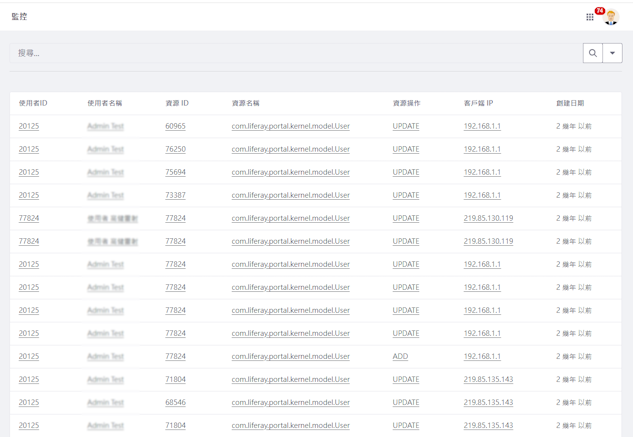The width and height of the screenshot is (633, 437).
Task: Expand the advanced search dropdown caret
Action: pos(612,53)
